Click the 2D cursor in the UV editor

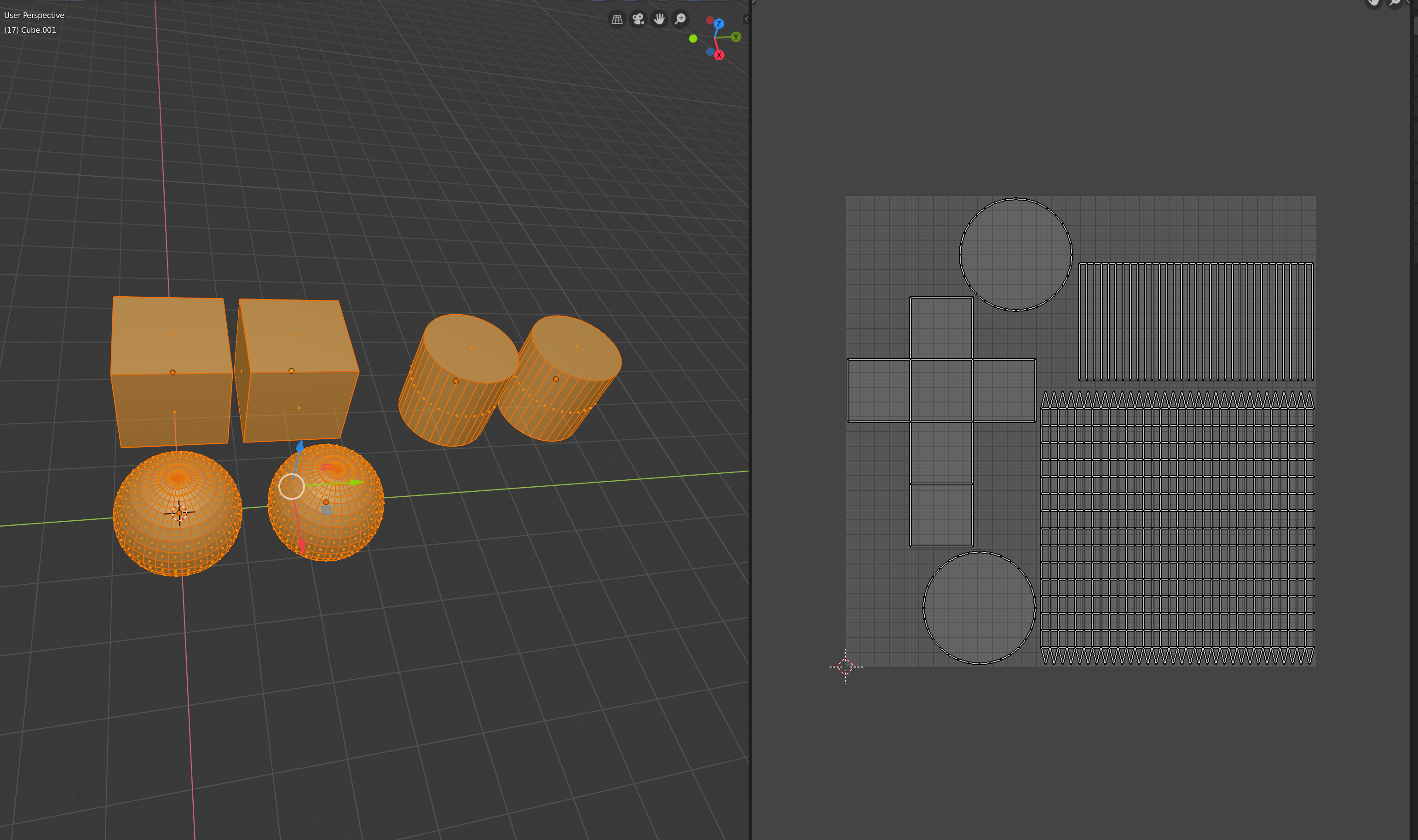(x=845, y=667)
